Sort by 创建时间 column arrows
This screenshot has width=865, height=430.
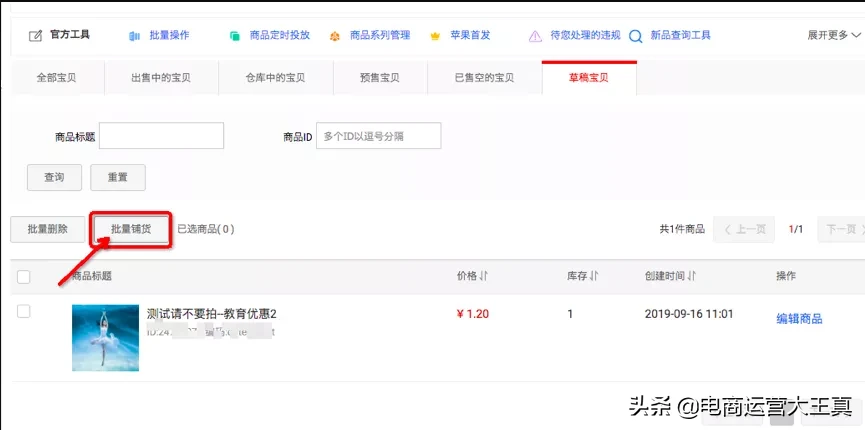pyautogui.click(x=692, y=276)
